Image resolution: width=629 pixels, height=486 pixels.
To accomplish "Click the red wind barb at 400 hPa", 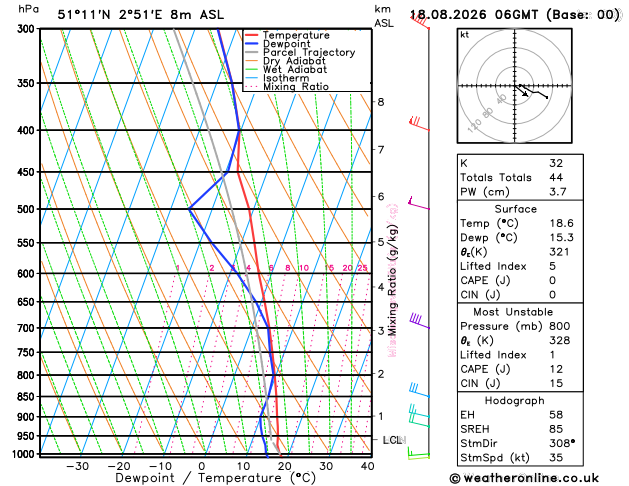I will click(420, 124).
